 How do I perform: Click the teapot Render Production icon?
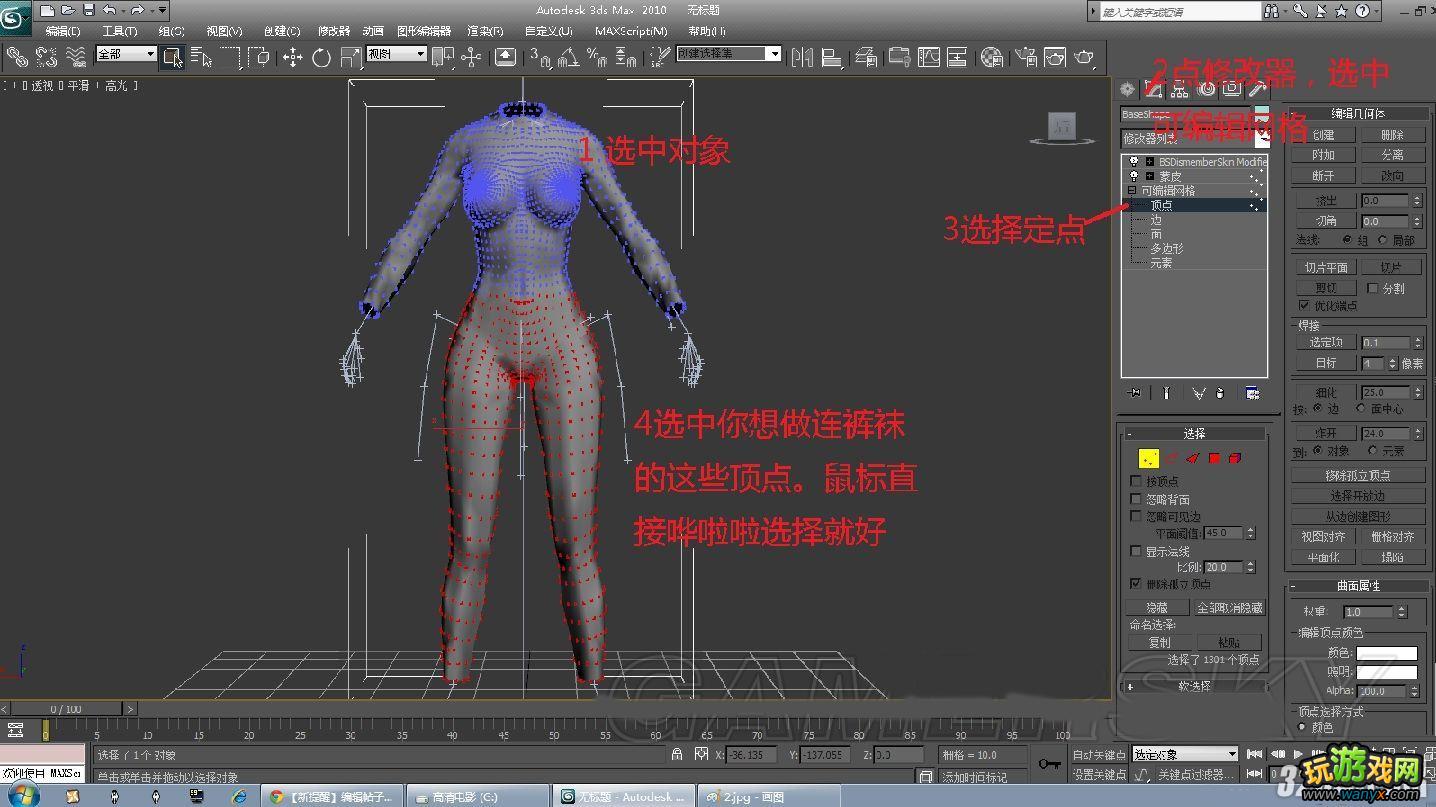pos(1084,57)
